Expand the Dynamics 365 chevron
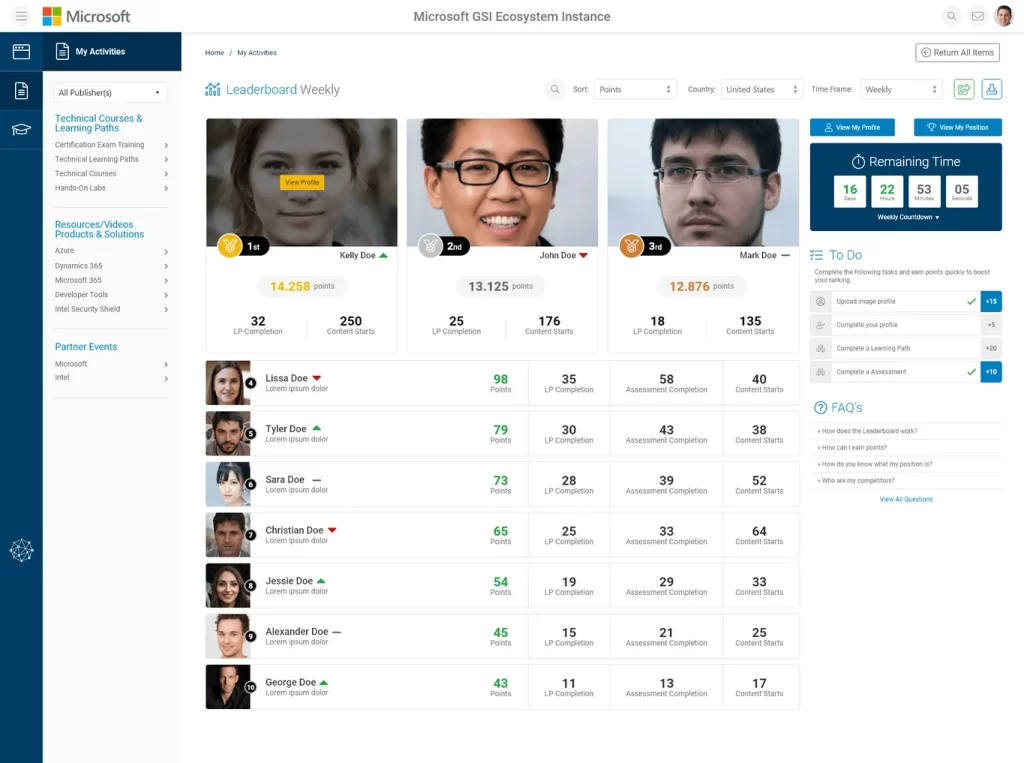The height and width of the screenshot is (763, 1024). point(166,266)
